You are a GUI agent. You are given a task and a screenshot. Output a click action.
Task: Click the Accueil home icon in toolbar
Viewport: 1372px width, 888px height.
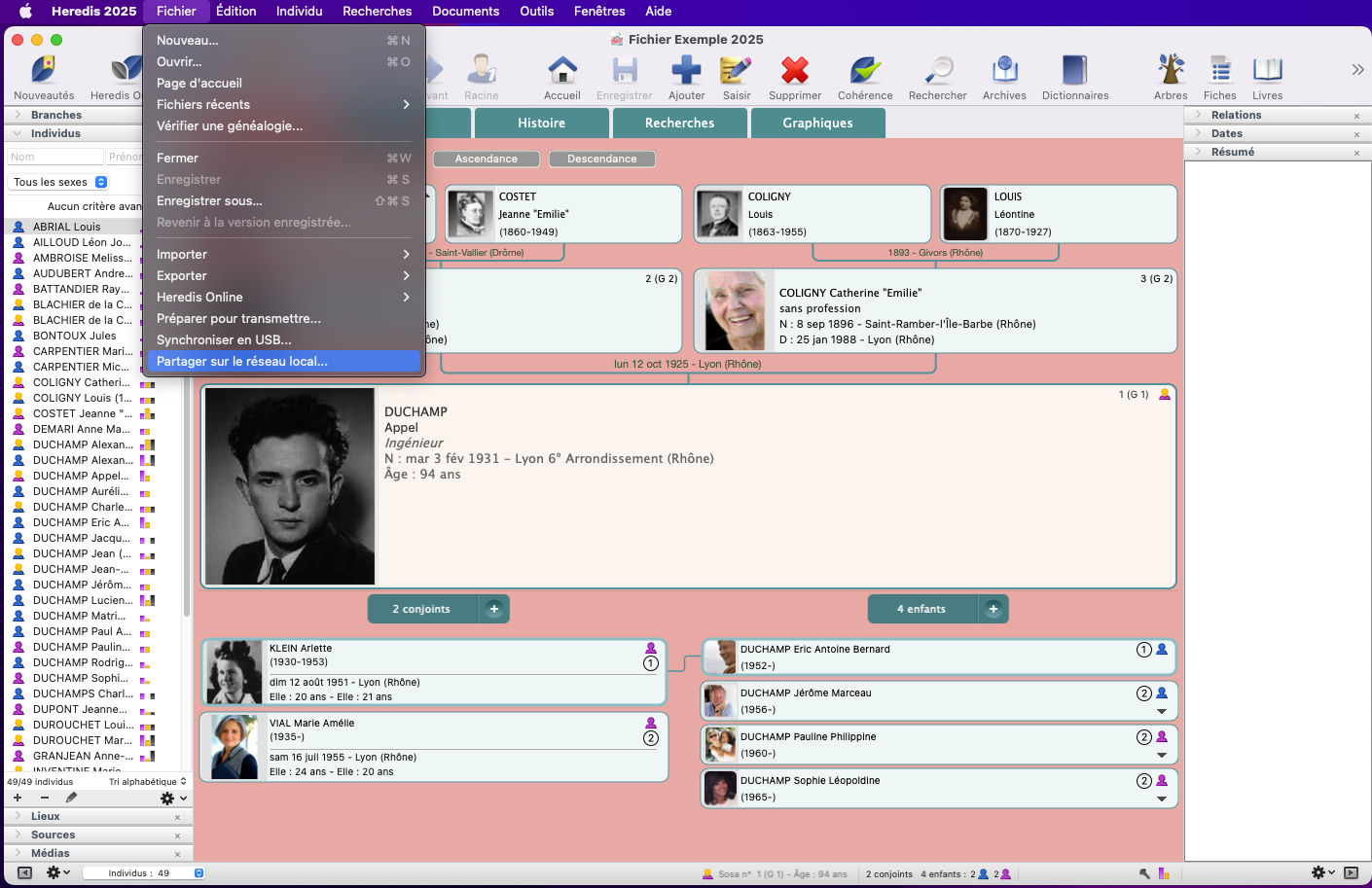(561, 71)
